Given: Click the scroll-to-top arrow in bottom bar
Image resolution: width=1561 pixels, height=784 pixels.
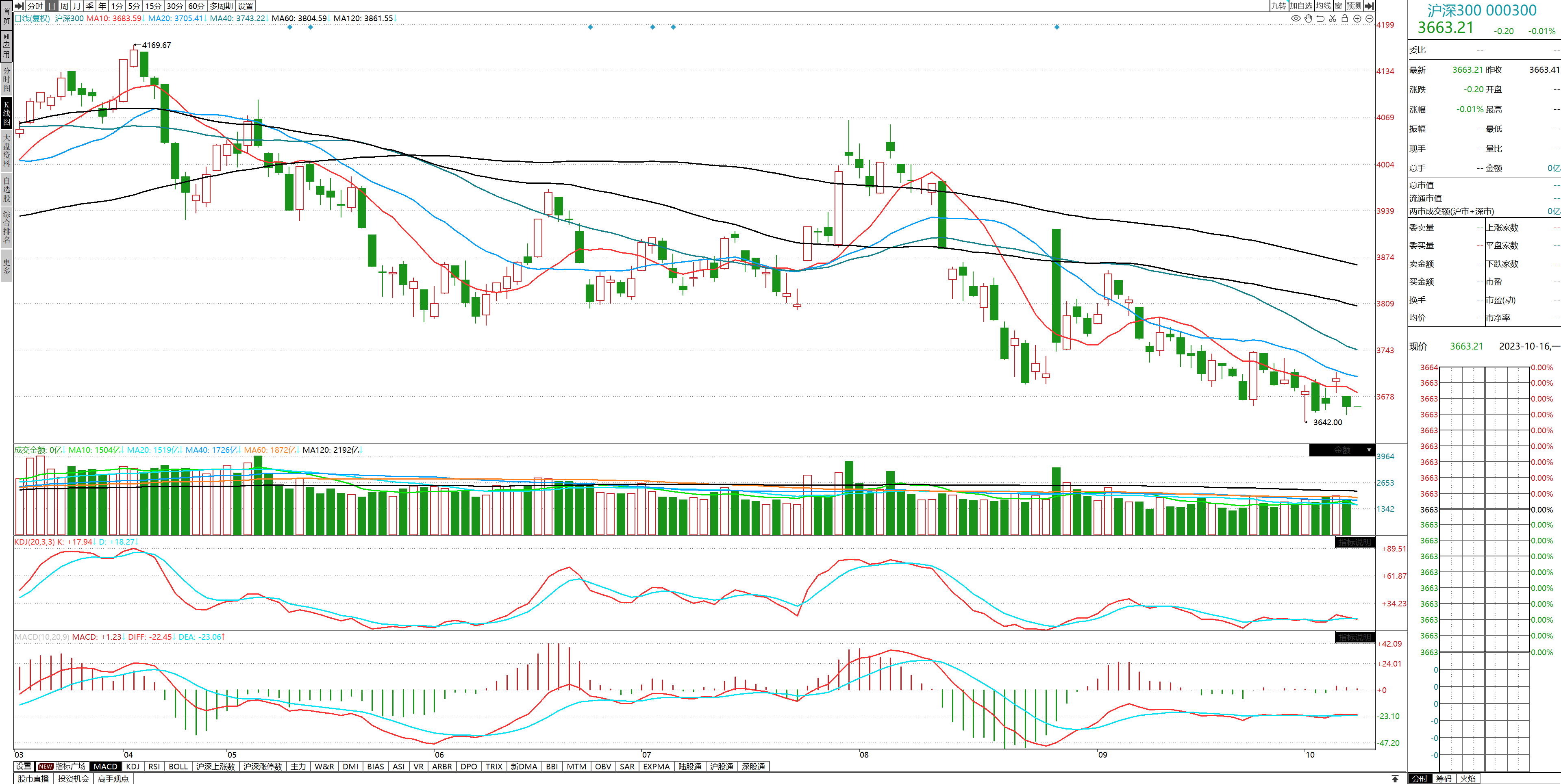Looking at the screenshot, I should tap(1395, 779).
